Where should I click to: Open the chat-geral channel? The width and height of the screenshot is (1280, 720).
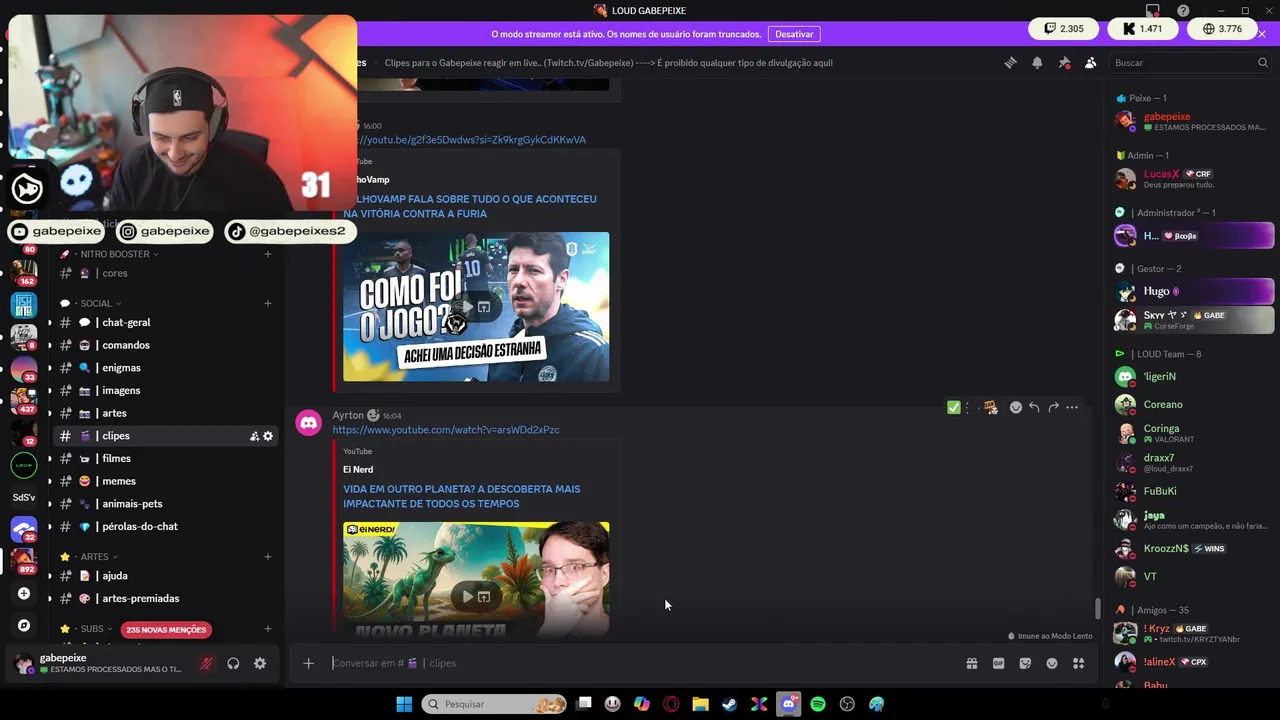(165, 322)
